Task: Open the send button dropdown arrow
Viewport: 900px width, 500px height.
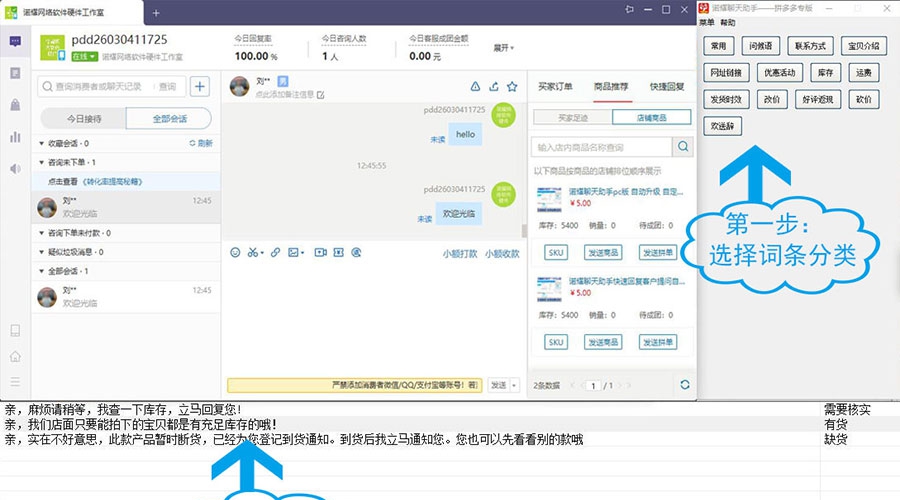Action: (x=514, y=385)
